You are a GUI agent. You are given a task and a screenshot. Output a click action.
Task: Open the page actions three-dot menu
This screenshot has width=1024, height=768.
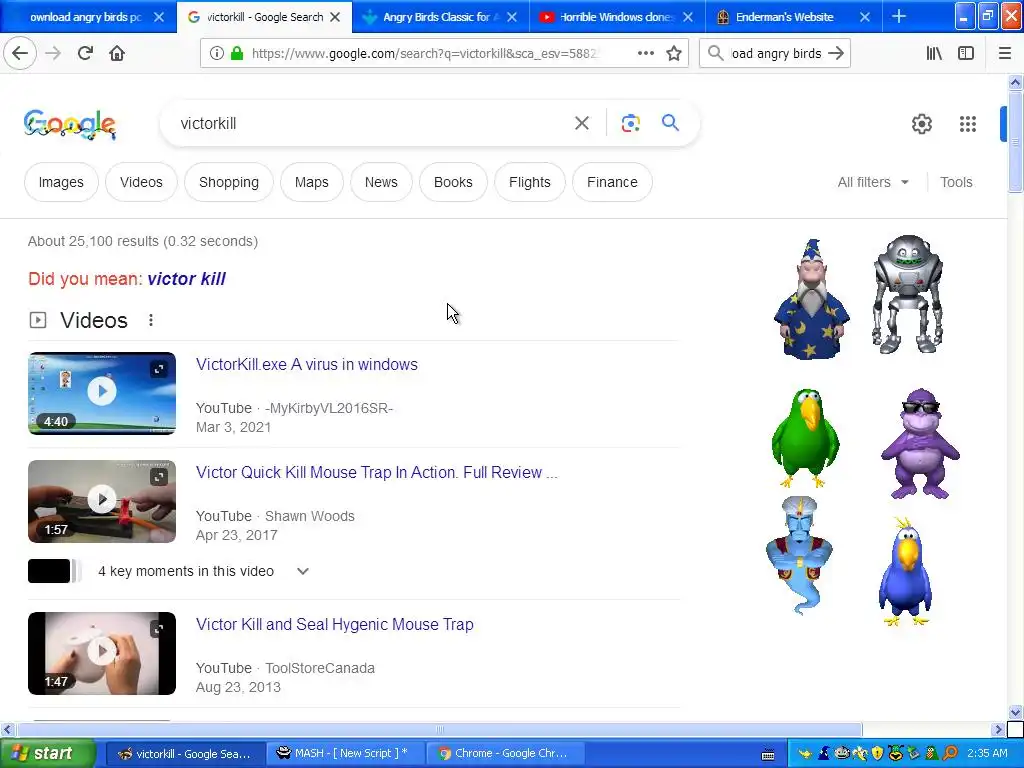point(645,53)
